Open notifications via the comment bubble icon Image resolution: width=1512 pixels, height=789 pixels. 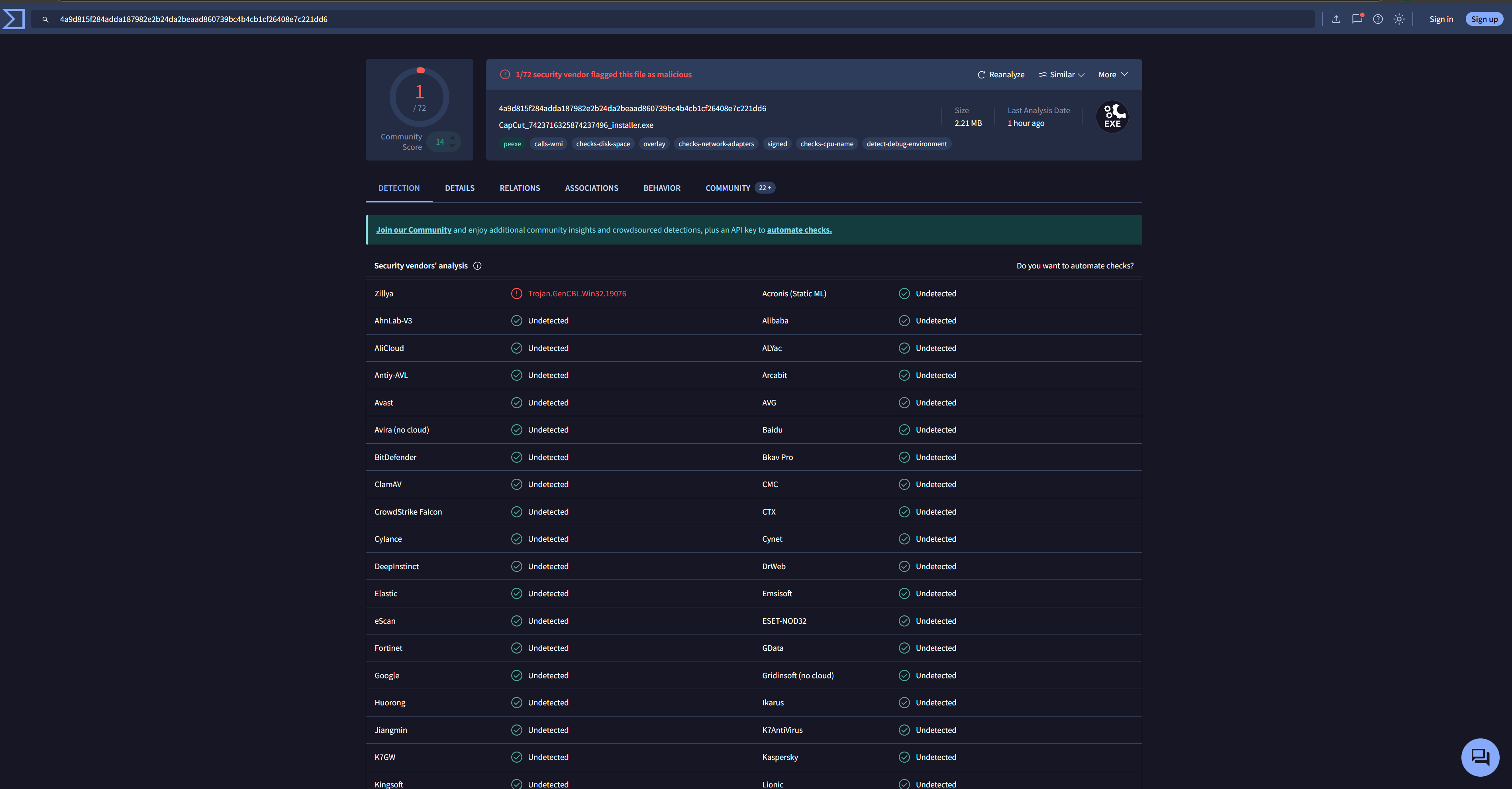click(x=1357, y=18)
